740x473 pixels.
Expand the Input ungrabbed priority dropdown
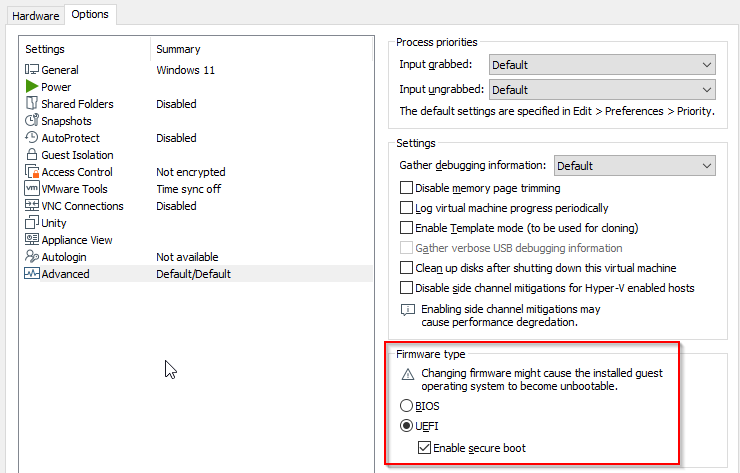[602, 90]
